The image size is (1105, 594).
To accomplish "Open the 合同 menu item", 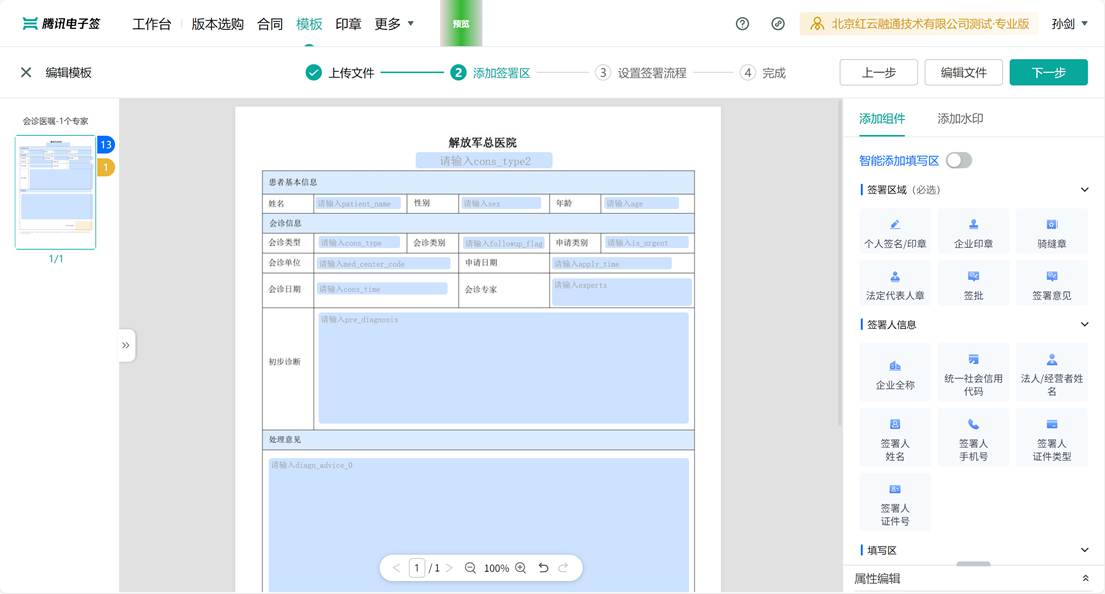I will 270,24.
